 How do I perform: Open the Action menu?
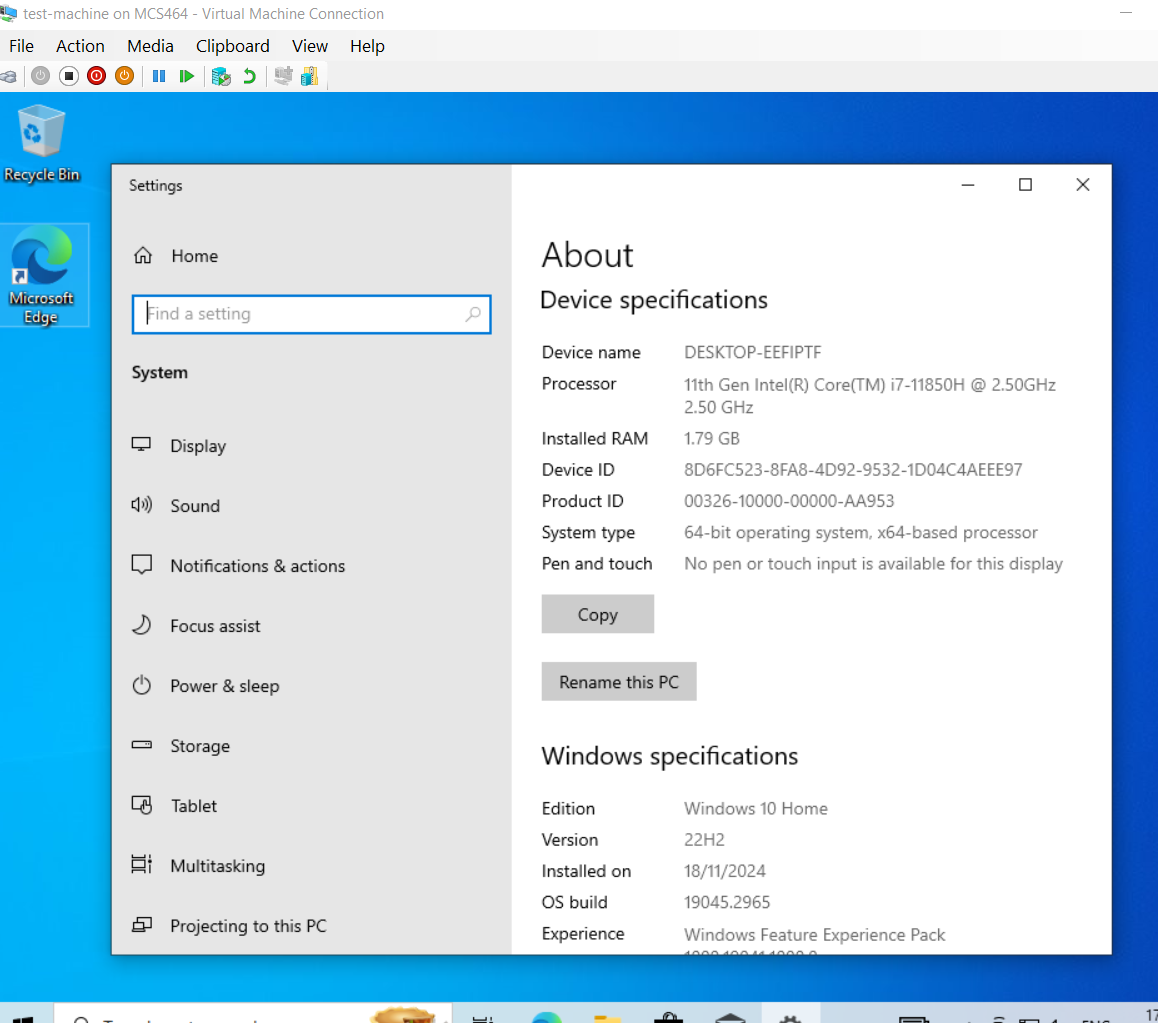pyautogui.click(x=80, y=46)
